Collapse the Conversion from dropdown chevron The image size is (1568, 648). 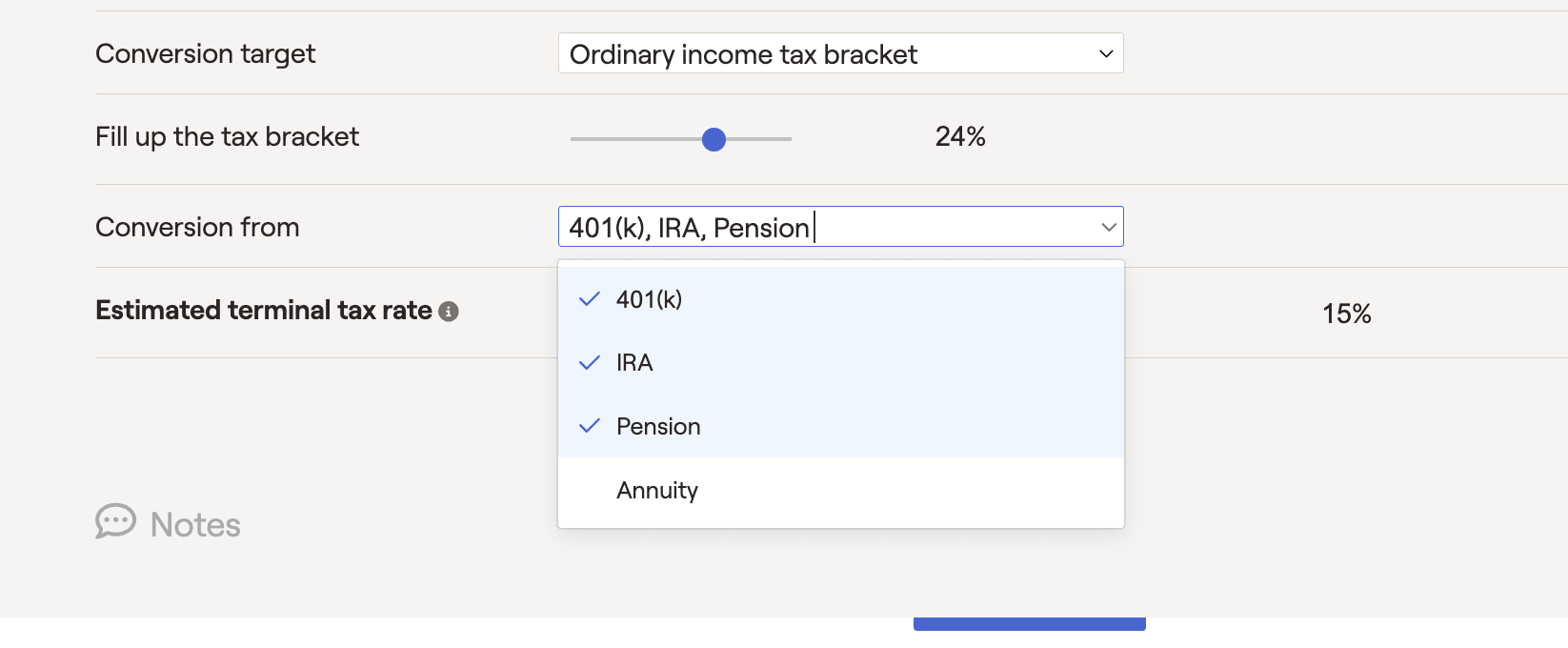1108,227
